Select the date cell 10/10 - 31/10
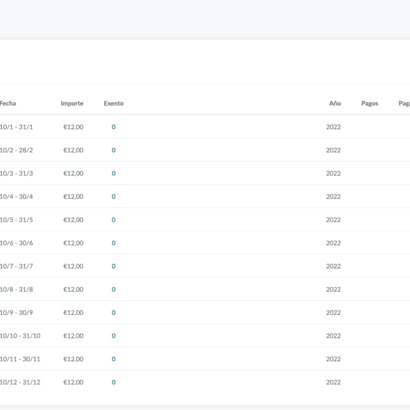 (x=20, y=336)
